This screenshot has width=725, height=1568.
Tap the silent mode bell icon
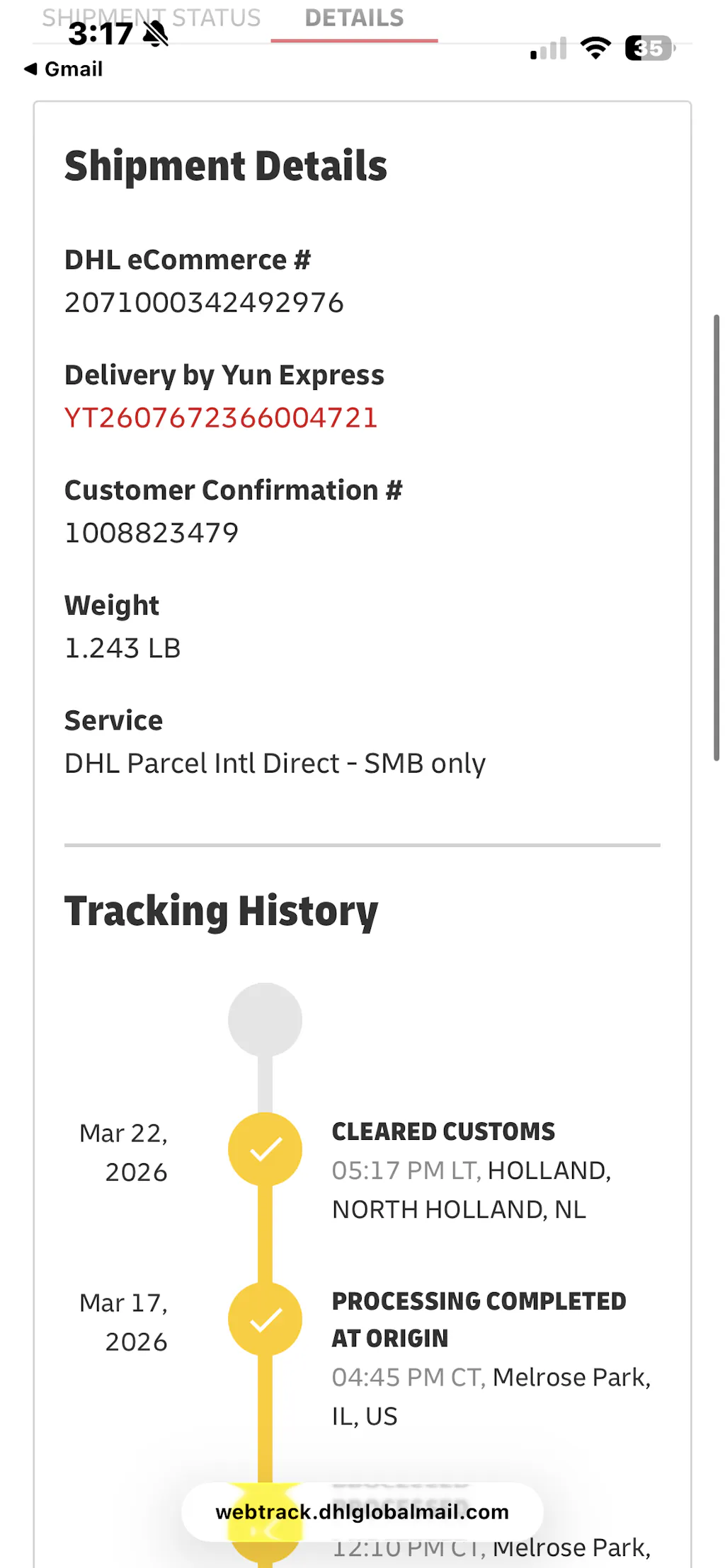point(156,33)
